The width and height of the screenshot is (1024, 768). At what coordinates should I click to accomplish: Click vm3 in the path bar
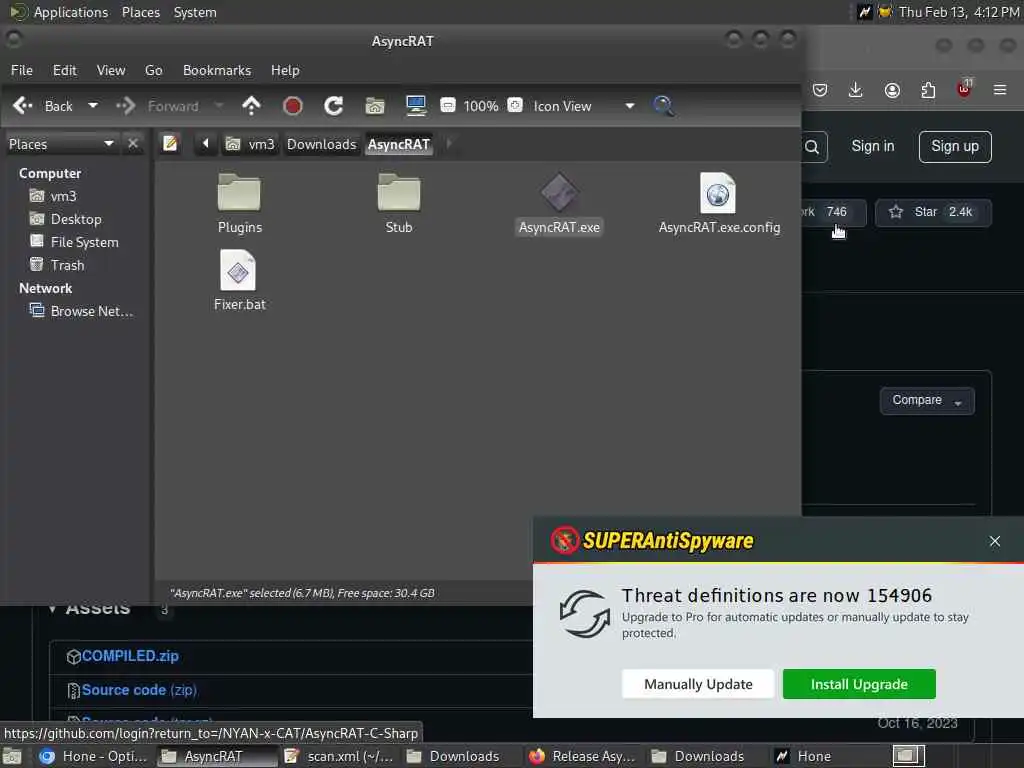click(x=250, y=144)
